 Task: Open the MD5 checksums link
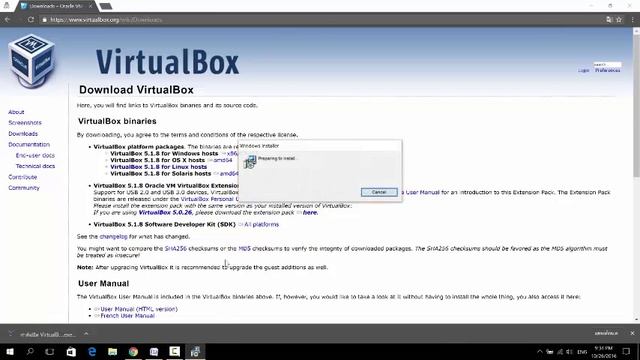pyautogui.click(x=244, y=248)
